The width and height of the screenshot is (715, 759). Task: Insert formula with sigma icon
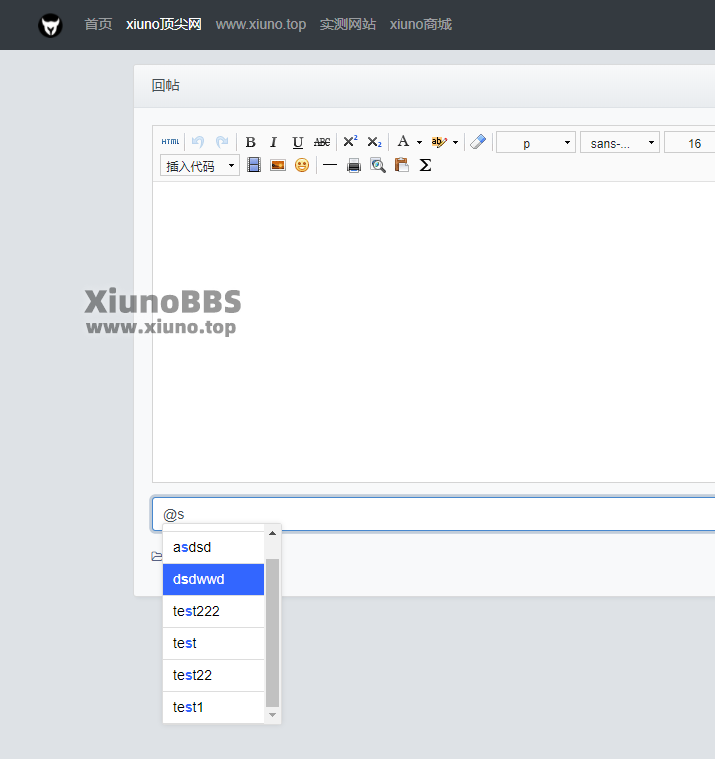tap(425, 166)
